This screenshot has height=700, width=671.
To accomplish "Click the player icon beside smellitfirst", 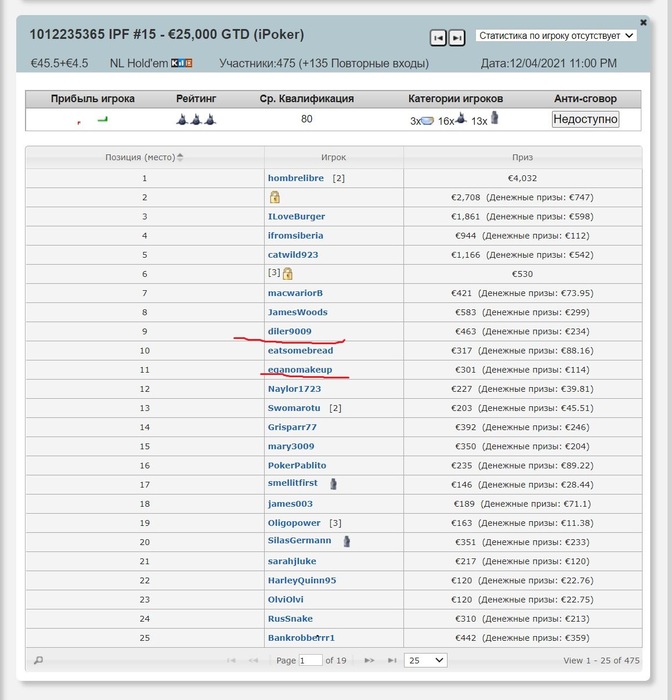I will [x=333, y=484].
